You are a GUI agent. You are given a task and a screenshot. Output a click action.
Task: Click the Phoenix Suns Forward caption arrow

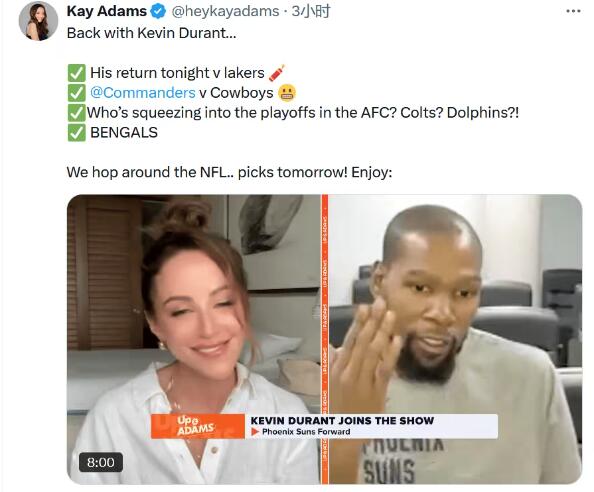coord(255,432)
